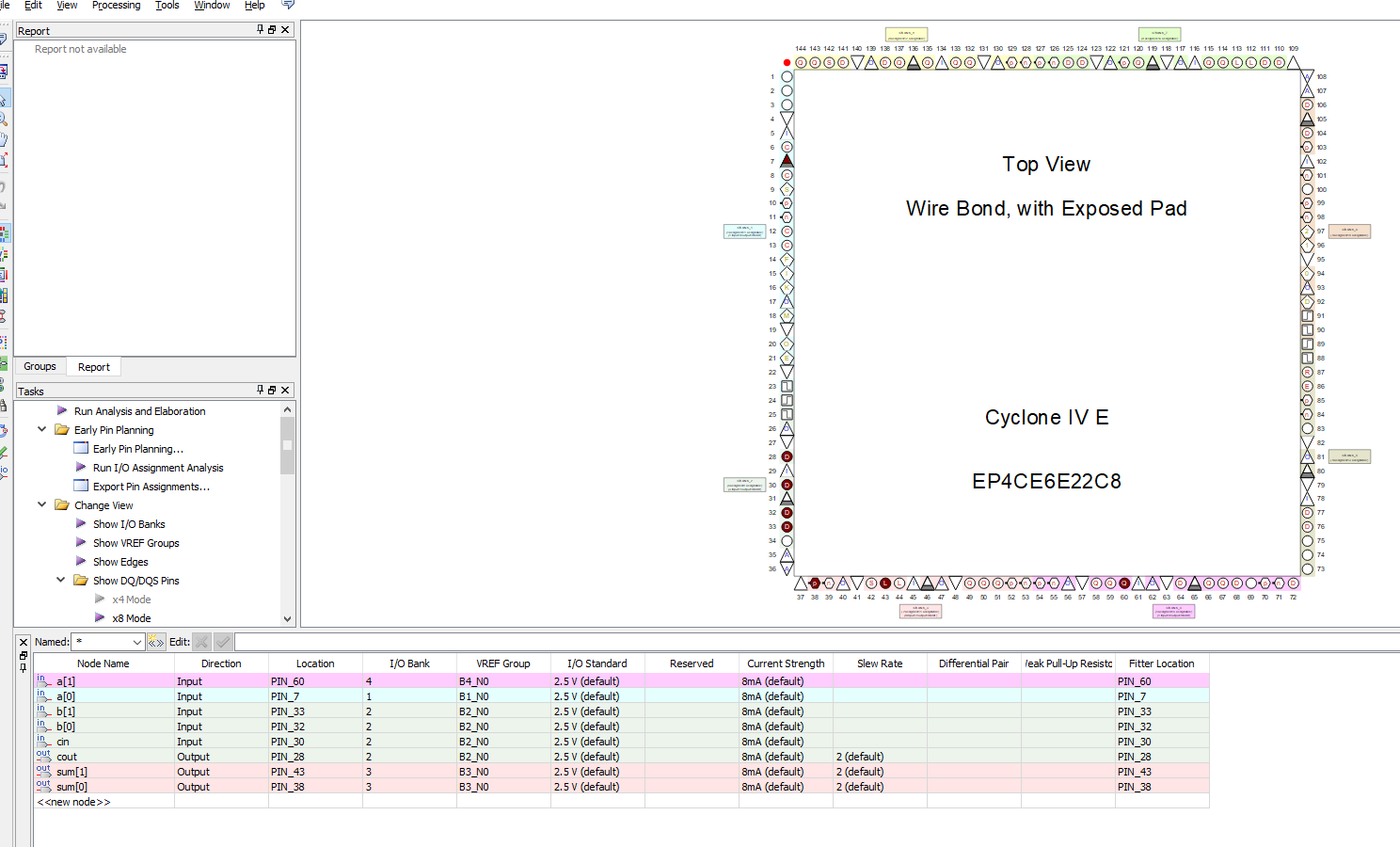Pin the Report panel
Image resolution: width=1400 pixels, height=847 pixels.
click(x=261, y=30)
